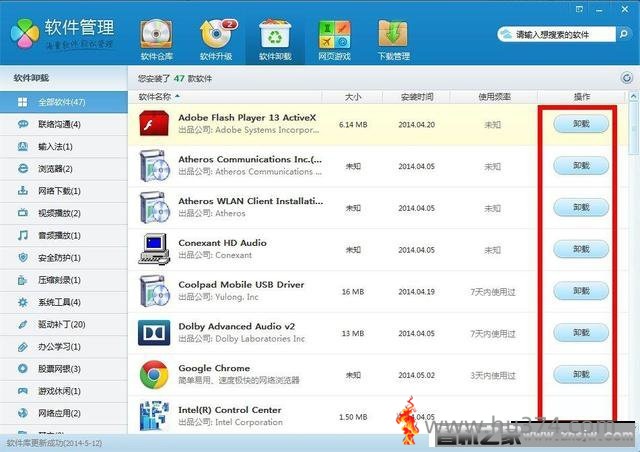640x452 pixels.
Task: Click the Coolpad Mobile USB Driver icon
Action: pos(154,291)
